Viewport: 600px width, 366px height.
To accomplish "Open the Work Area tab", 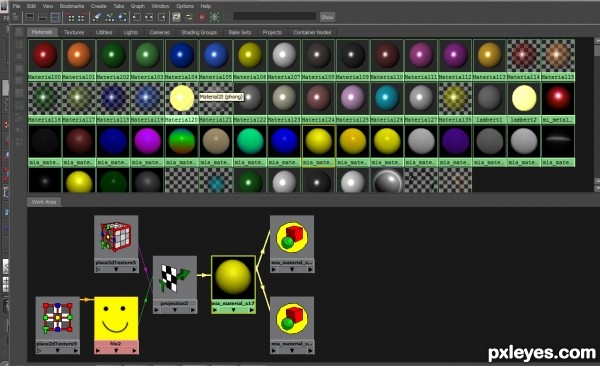I will point(44,202).
